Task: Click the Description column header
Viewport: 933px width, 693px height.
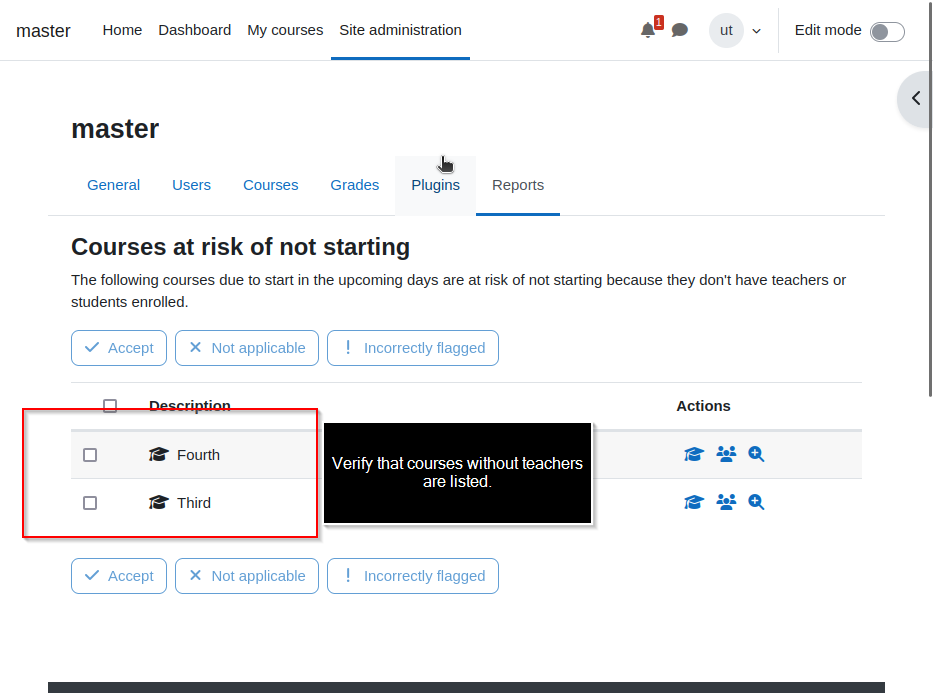Action: pos(190,406)
